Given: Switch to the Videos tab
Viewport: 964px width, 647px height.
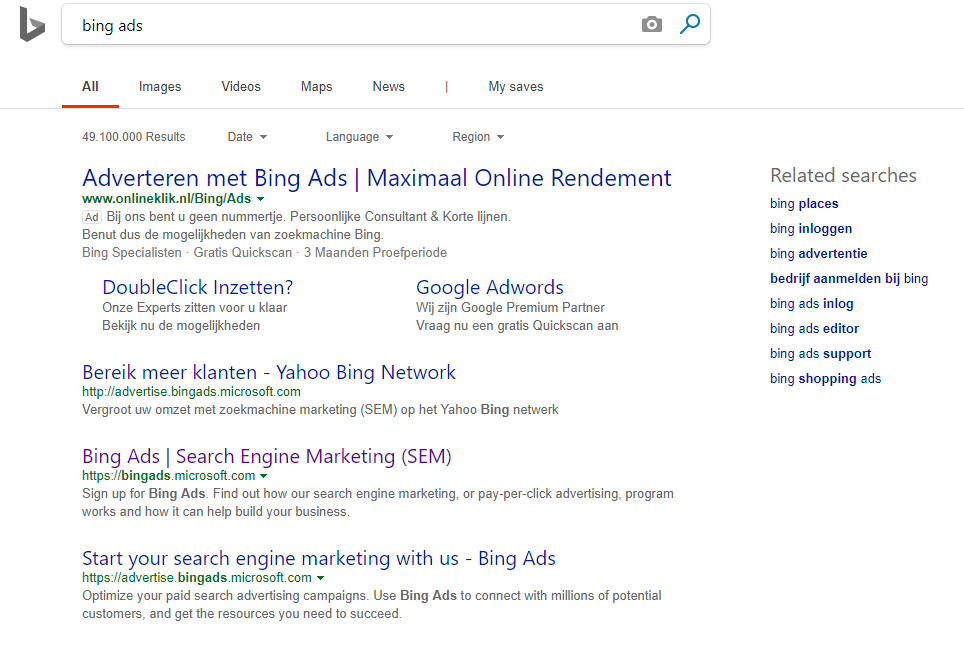Looking at the screenshot, I should tap(241, 87).
